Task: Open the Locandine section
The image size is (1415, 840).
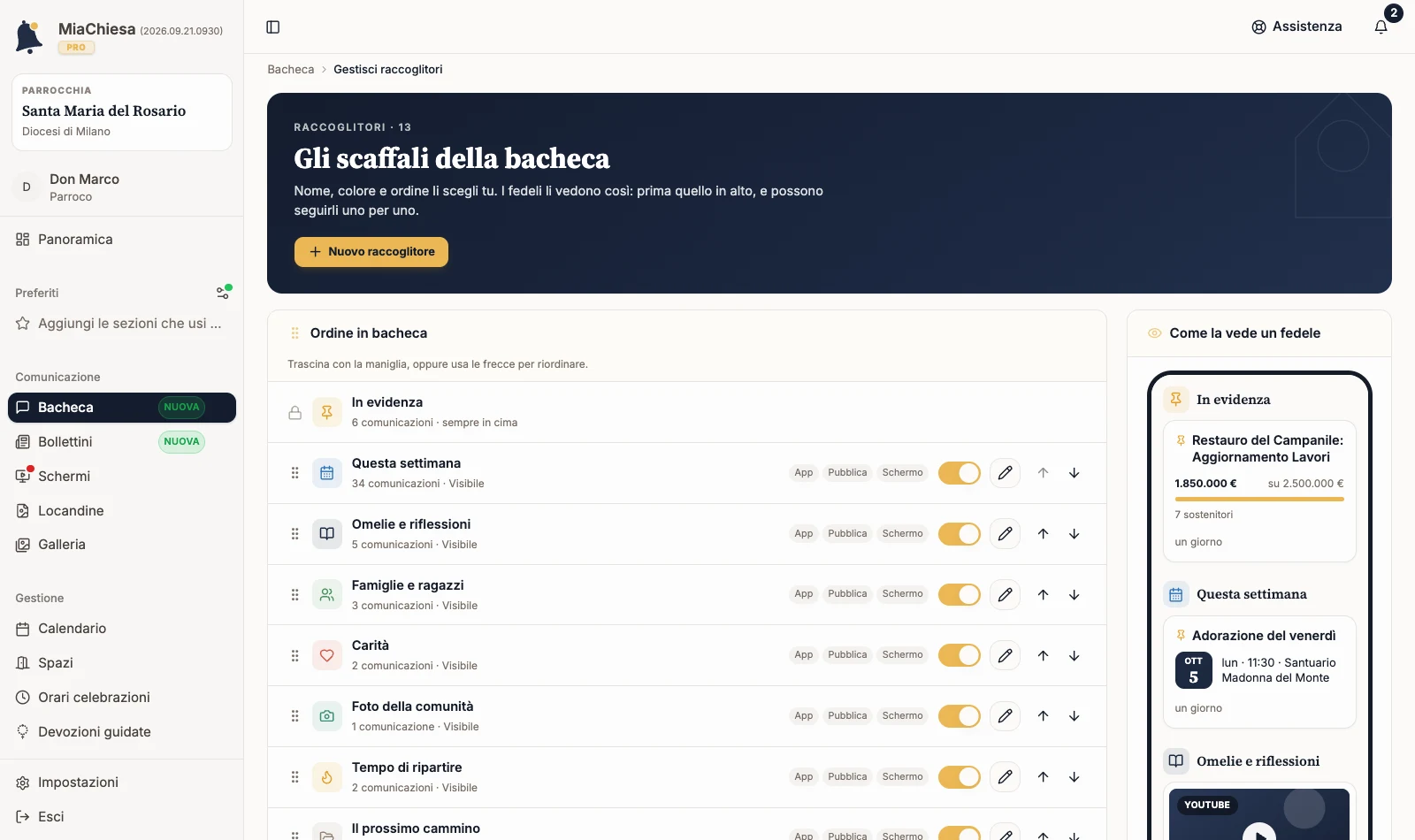Action: coord(122,511)
